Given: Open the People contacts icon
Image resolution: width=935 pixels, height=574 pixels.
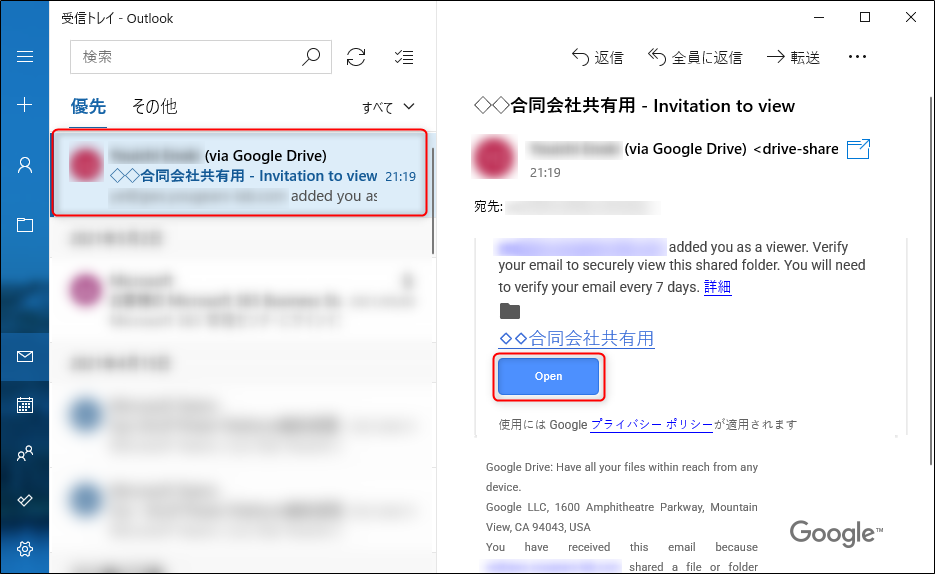Looking at the screenshot, I should click(24, 454).
